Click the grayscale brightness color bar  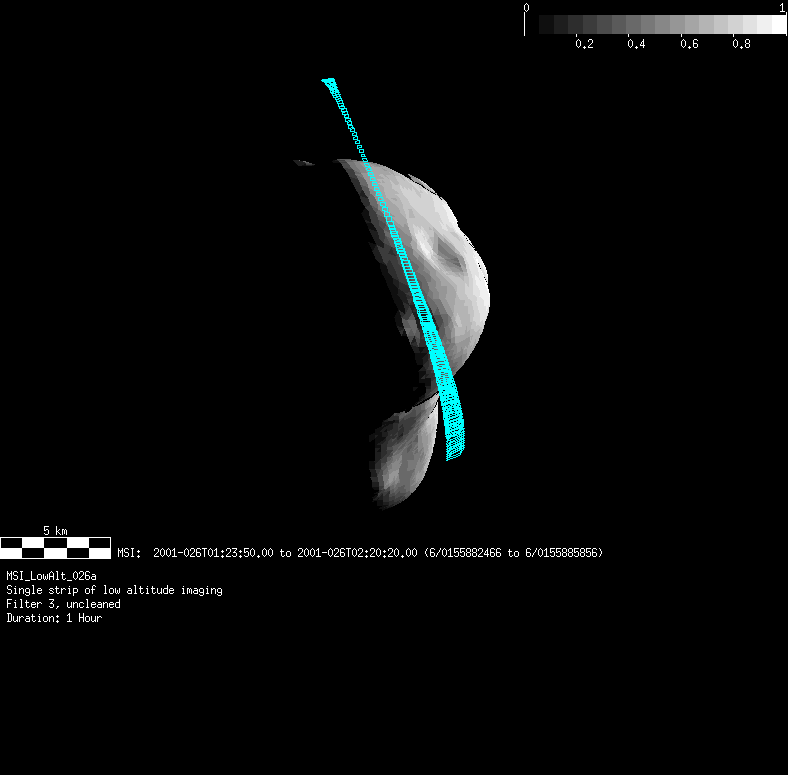[655, 24]
